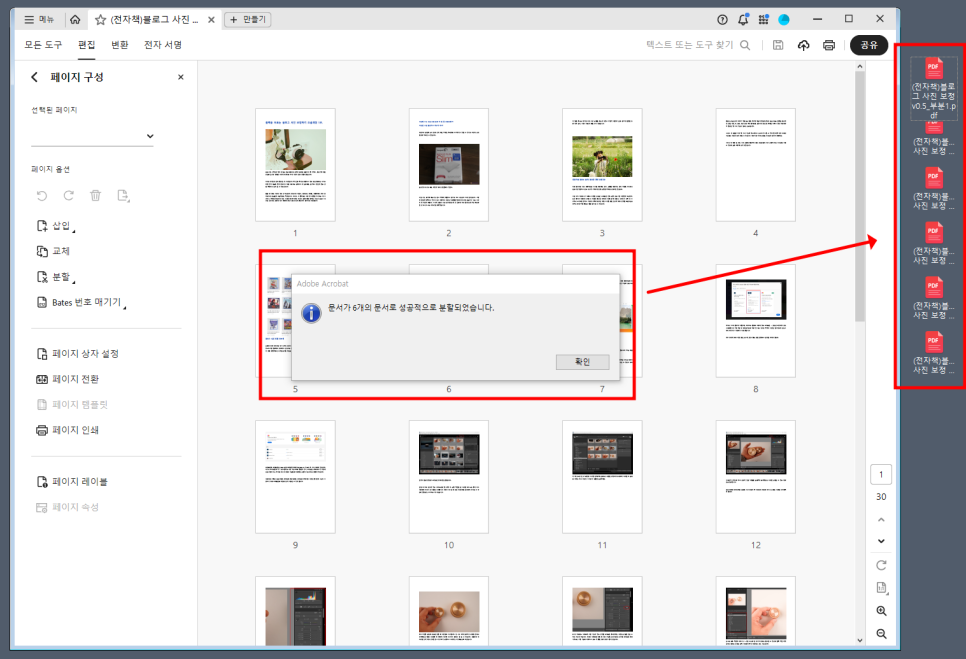Select page 1 thumbnail
This screenshot has width=966, height=659.
[x=295, y=165]
